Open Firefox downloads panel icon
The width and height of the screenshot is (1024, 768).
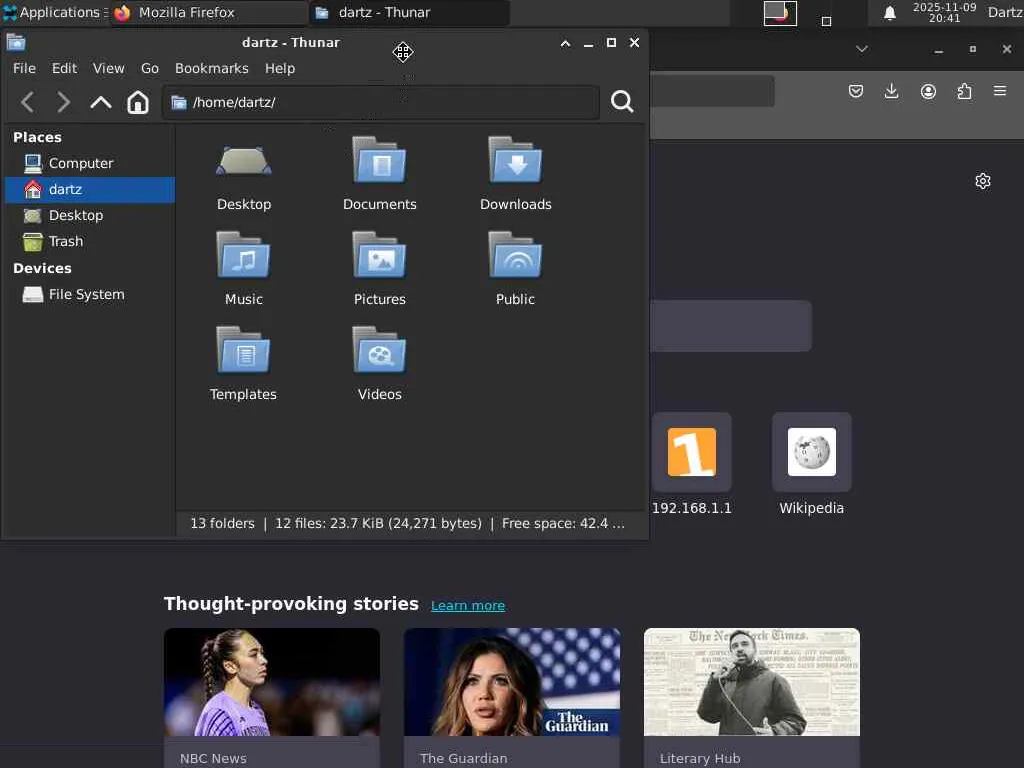pyautogui.click(x=892, y=91)
